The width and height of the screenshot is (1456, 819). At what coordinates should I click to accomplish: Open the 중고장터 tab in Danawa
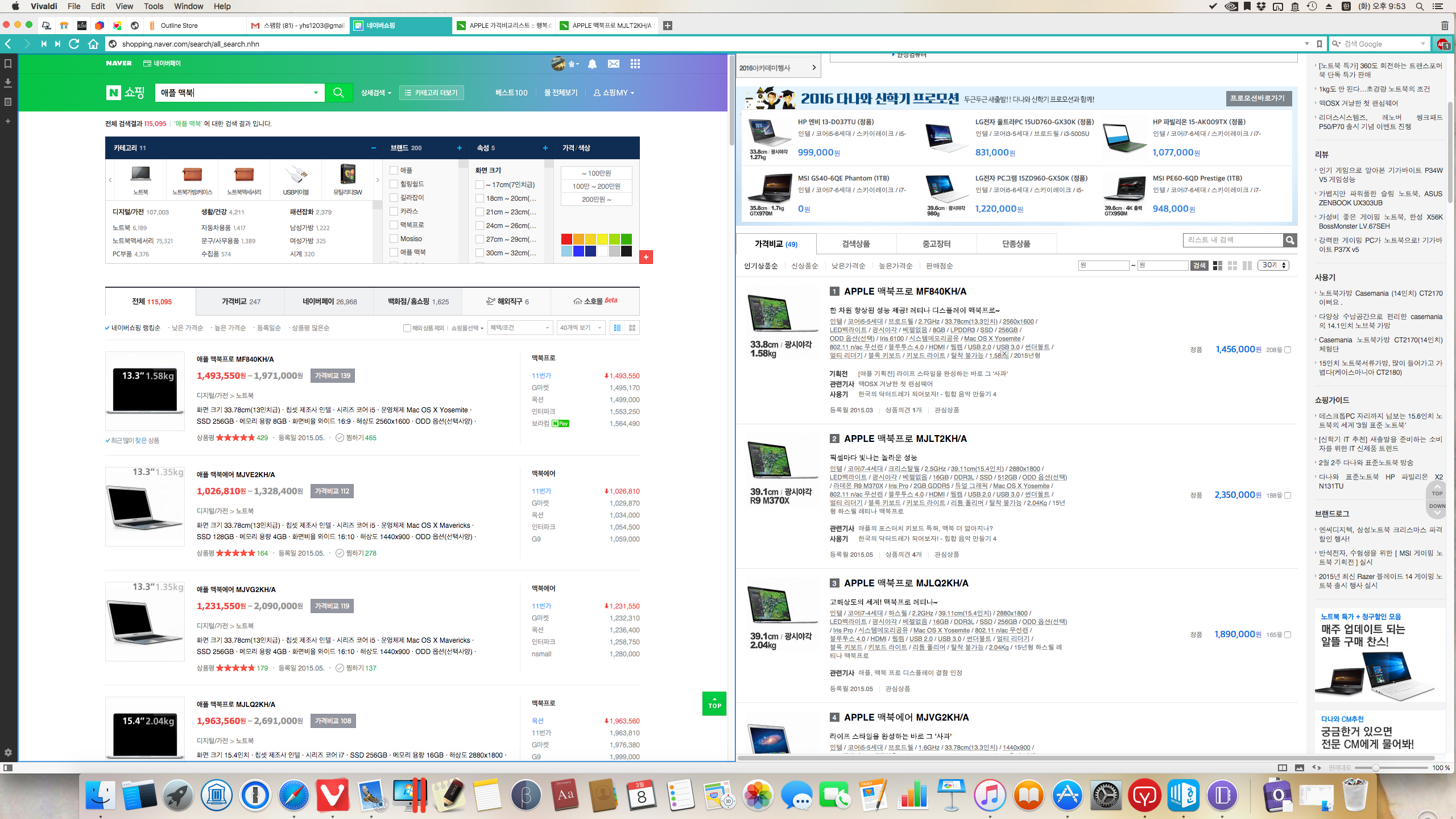coord(936,244)
